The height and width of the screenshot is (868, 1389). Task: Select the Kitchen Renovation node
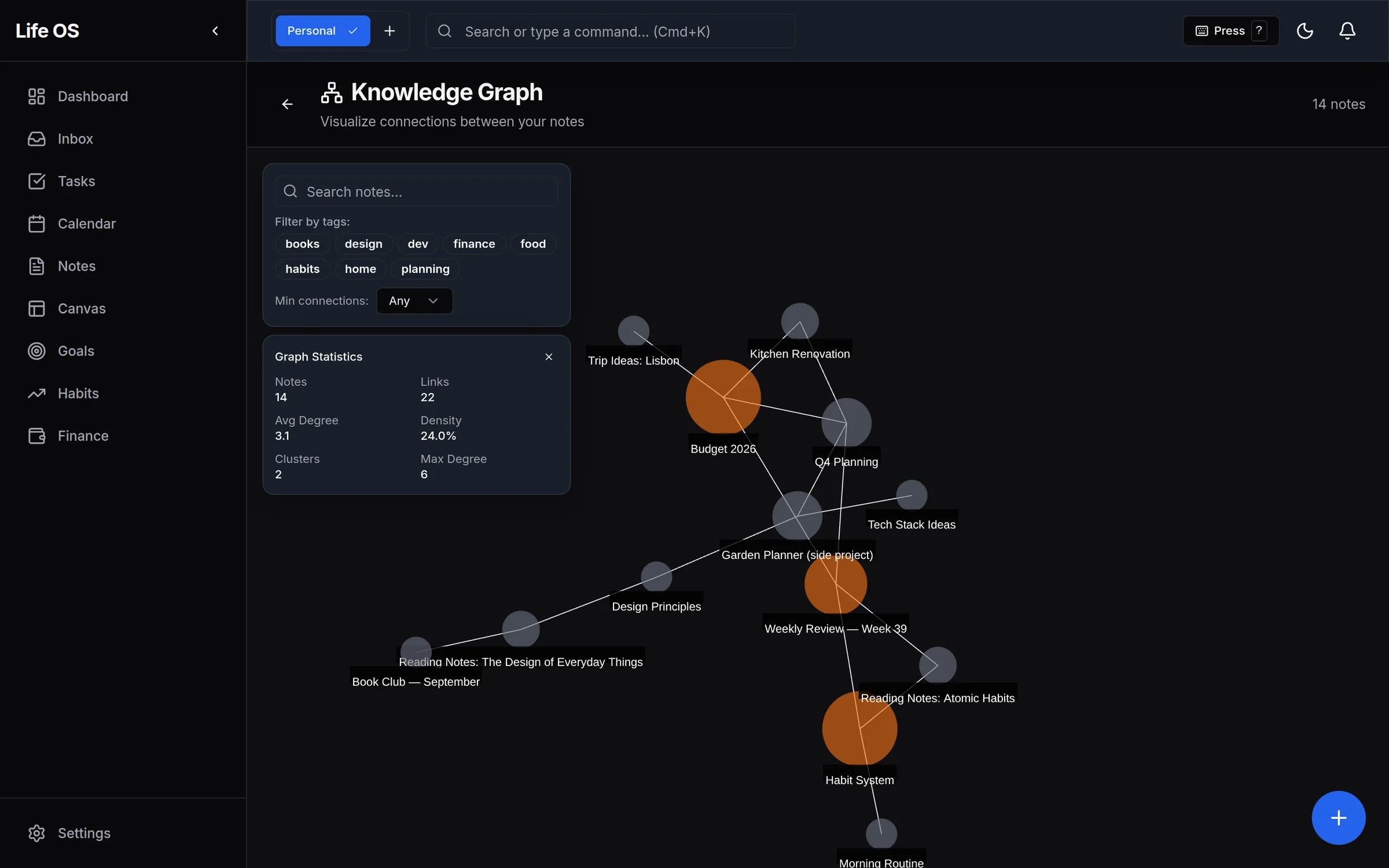[799, 322]
